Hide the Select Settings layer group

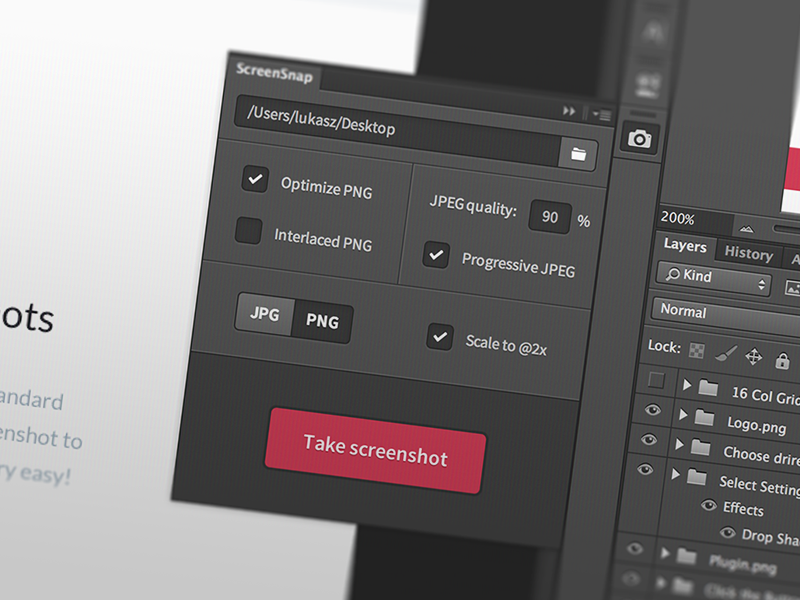[x=645, y=468]
